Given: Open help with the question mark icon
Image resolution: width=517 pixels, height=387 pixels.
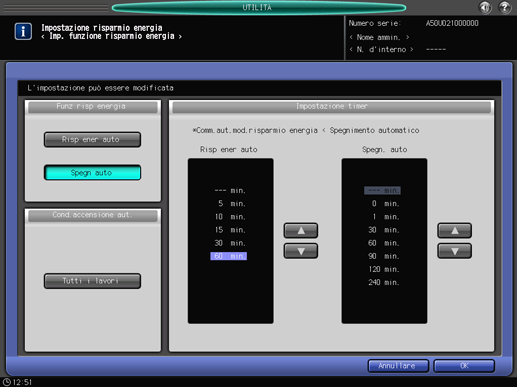Looking at the screenshot, I should pos(505,7).
